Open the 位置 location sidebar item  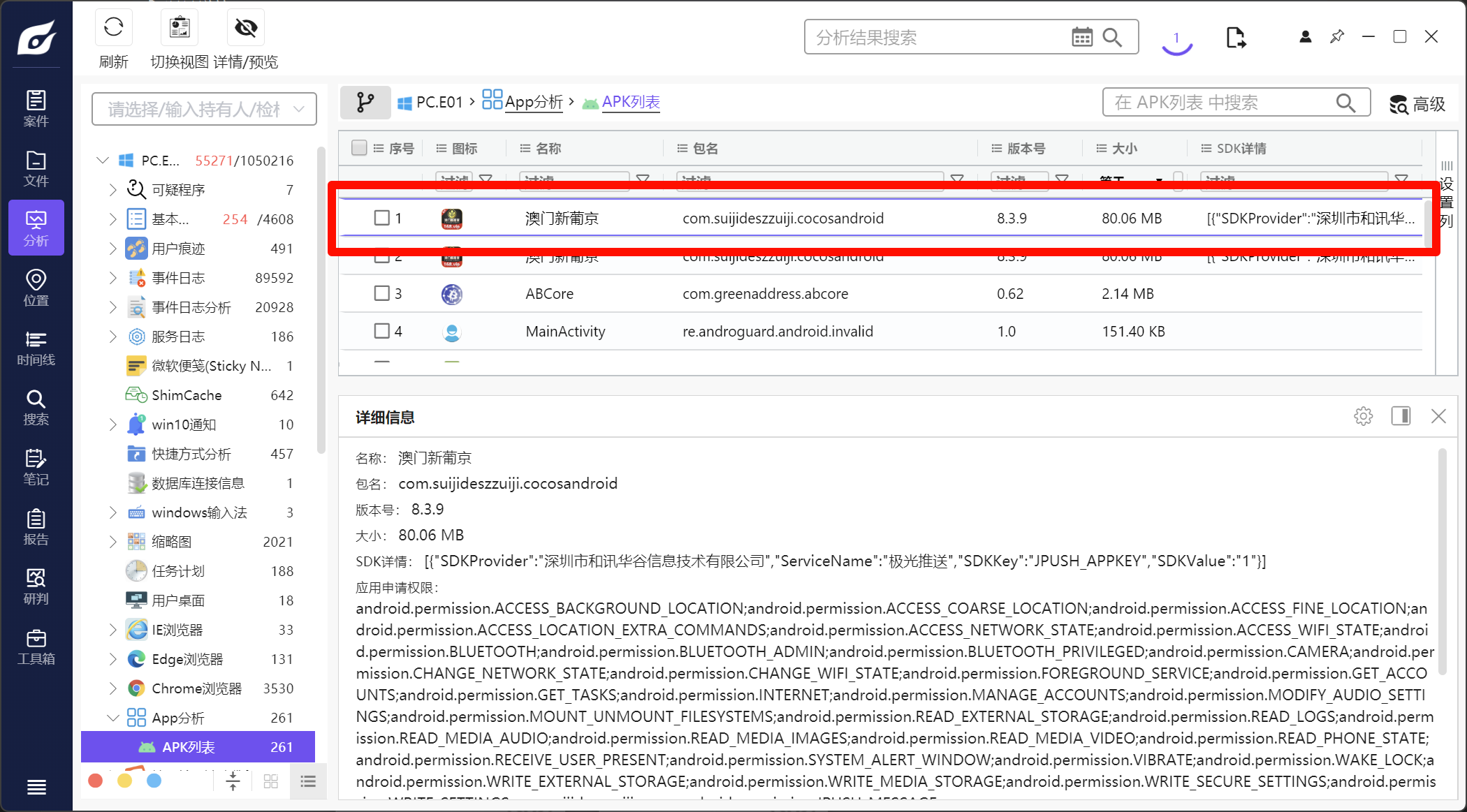[36, 288]
